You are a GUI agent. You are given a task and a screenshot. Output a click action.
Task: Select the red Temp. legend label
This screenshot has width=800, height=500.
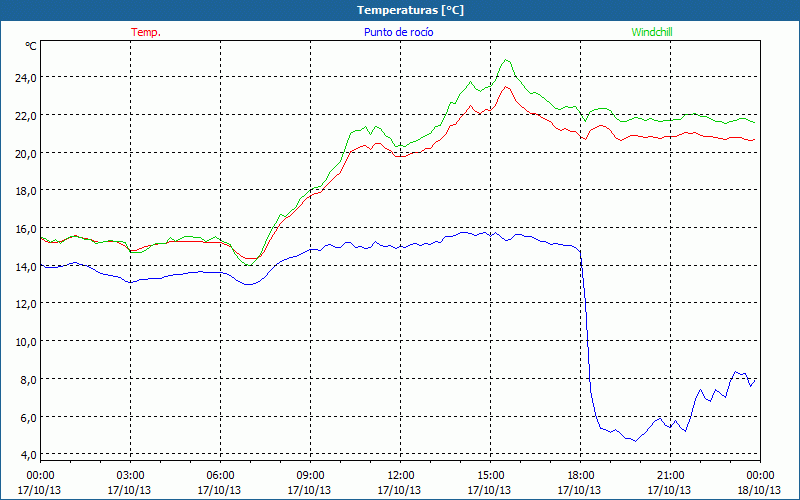point(146,32)
